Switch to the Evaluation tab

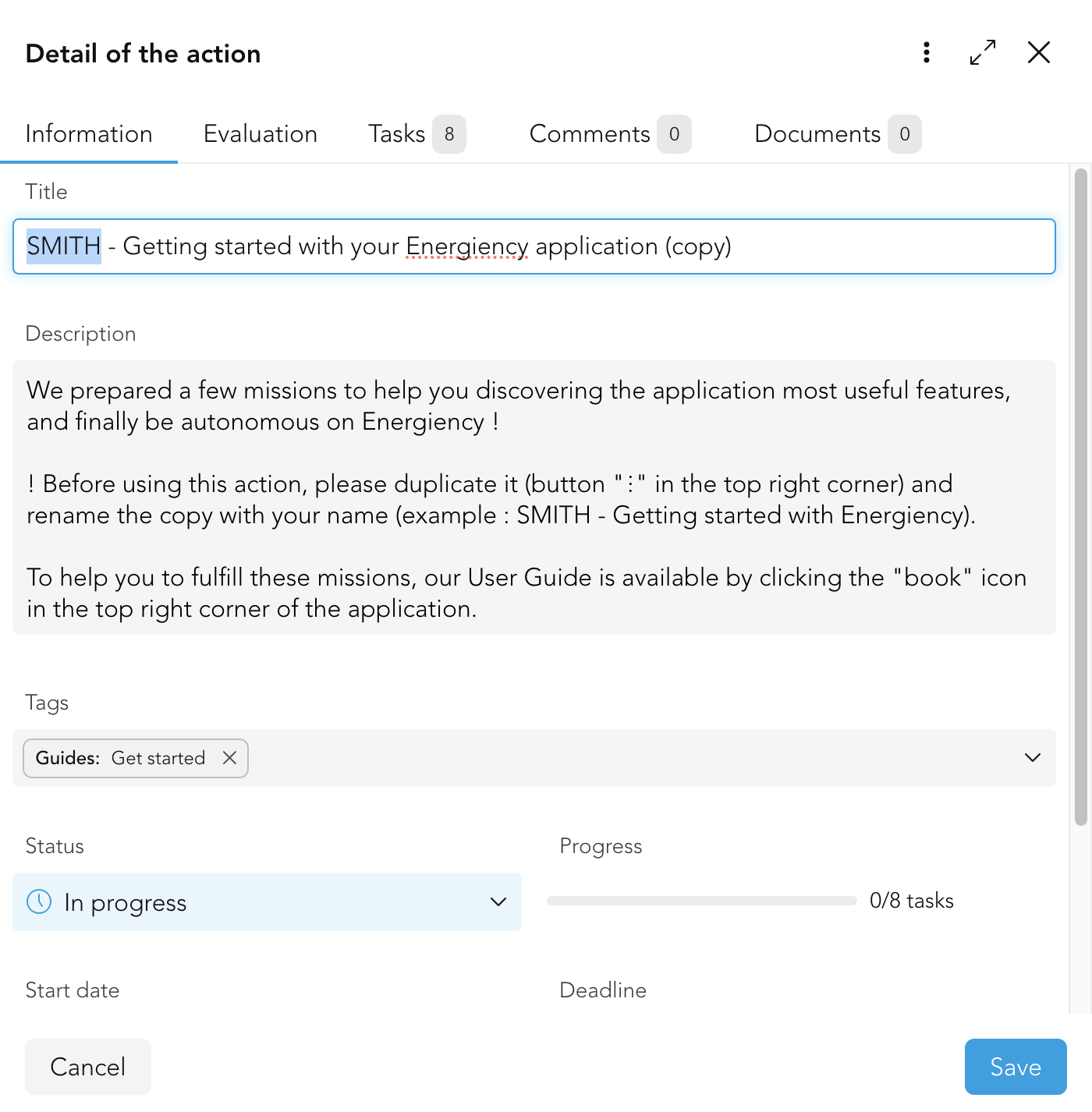(261, 134)
